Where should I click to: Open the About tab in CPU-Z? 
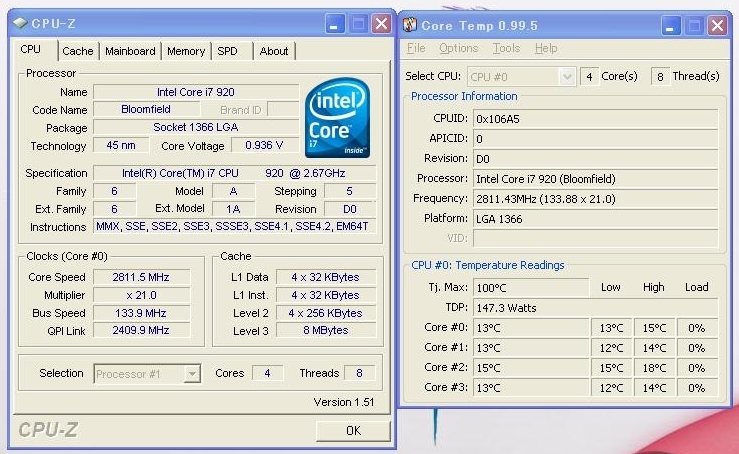(x=274, y=51)
